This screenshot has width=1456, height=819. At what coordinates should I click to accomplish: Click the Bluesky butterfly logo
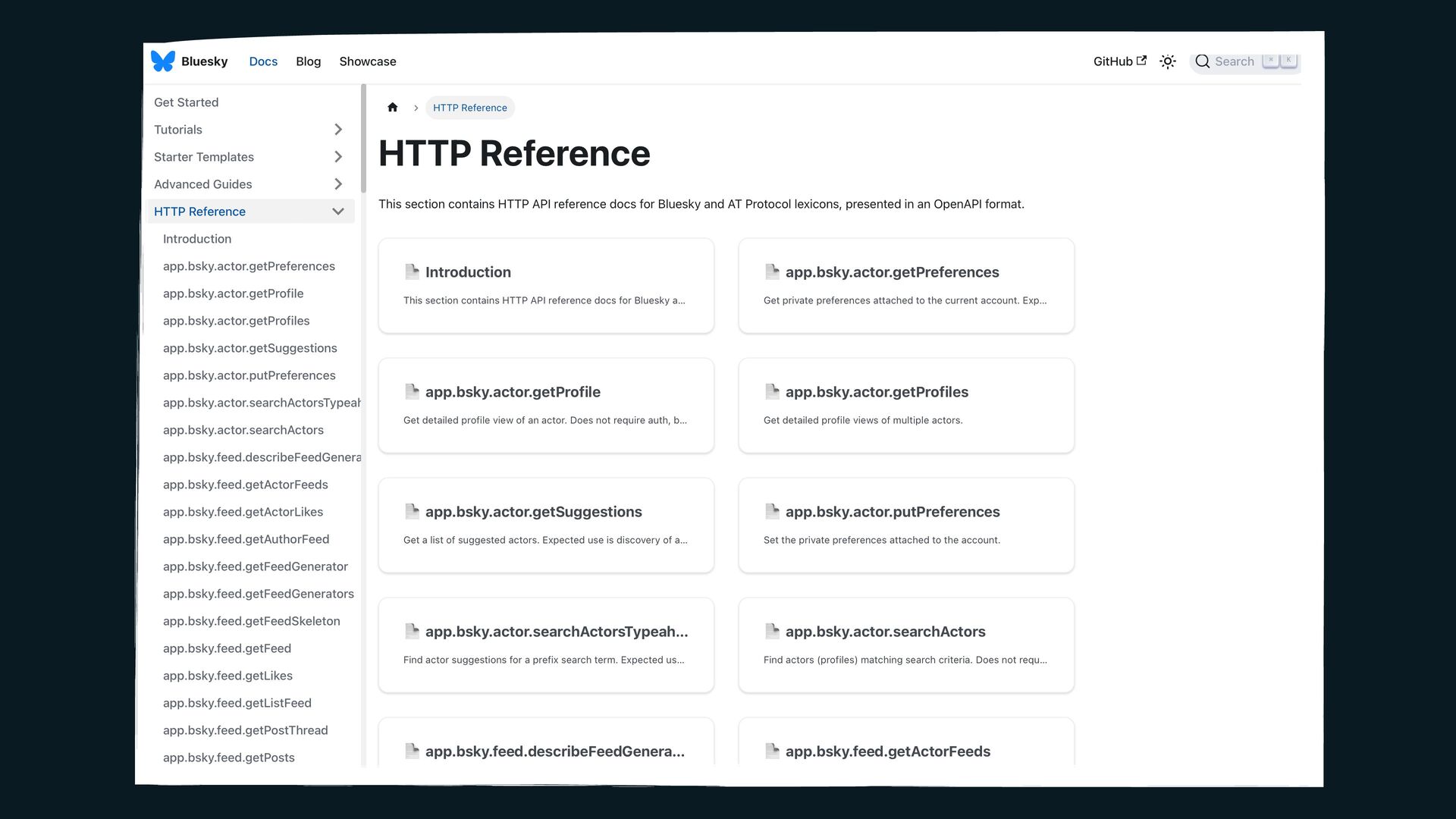pyautogui.click(x=163, y=61)
